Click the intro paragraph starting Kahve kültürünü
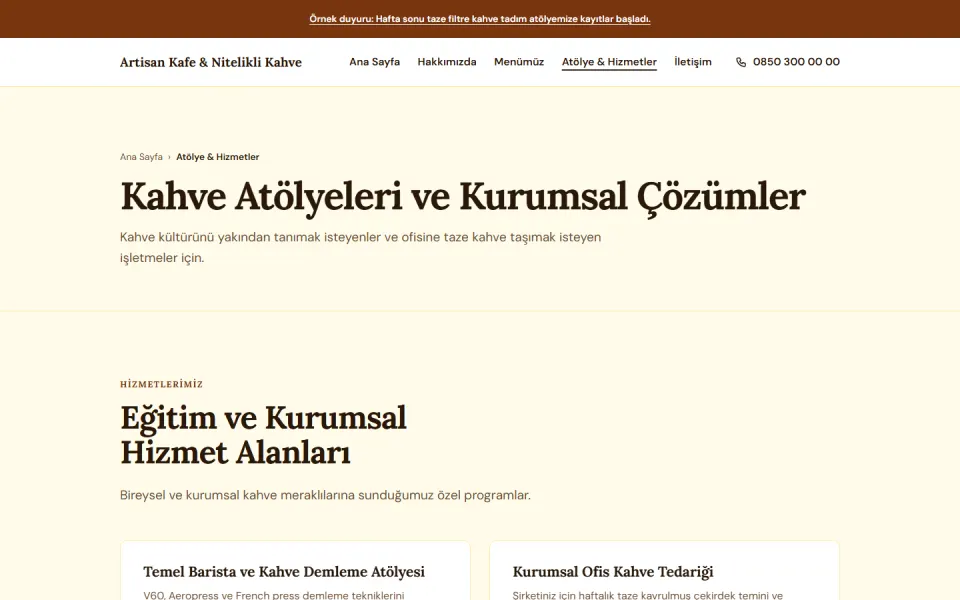Screen dimensions: 960x600 [x=361, y=247]
